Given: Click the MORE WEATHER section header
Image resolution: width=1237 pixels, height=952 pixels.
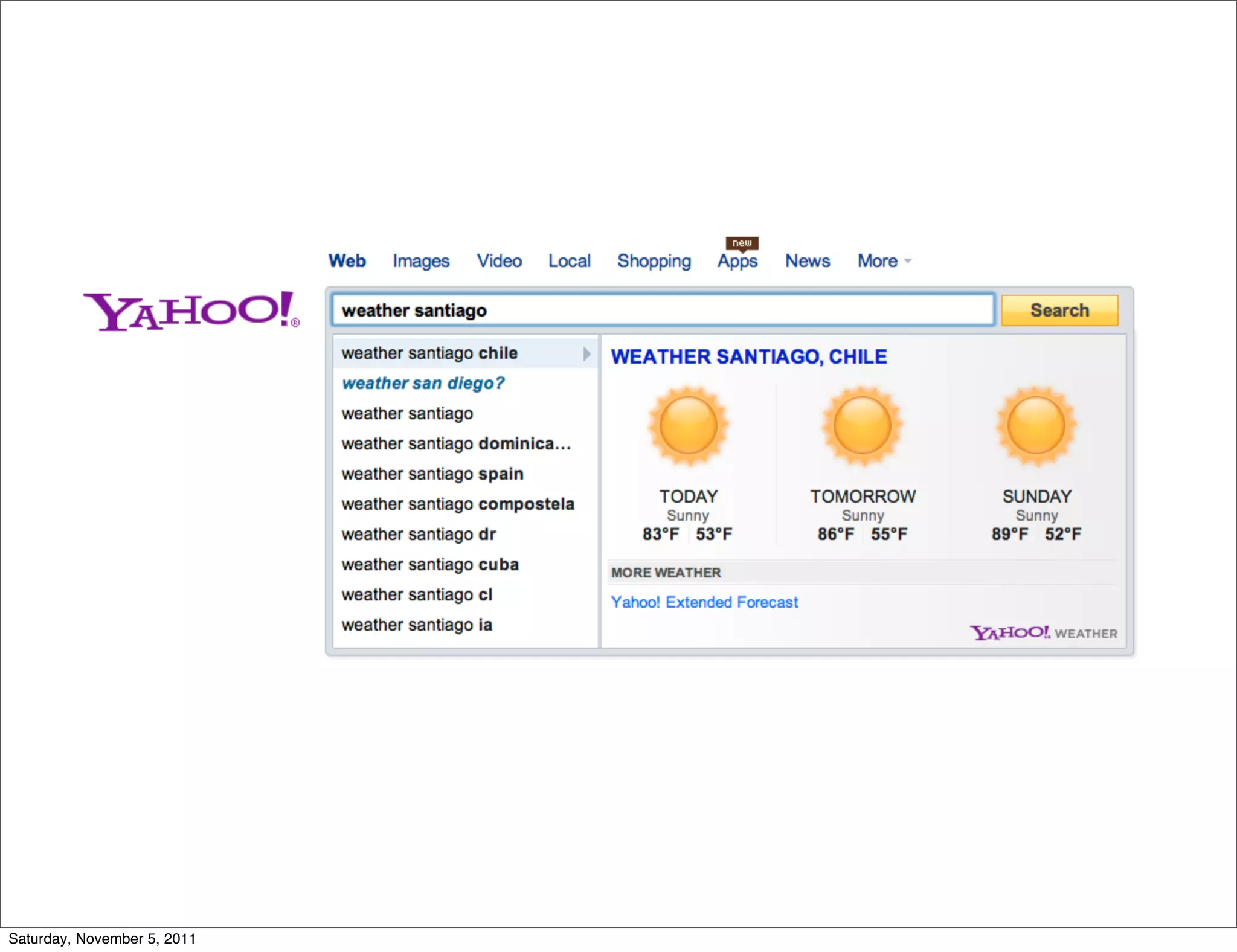Looking at the screenshot, I should coord(666,573).
